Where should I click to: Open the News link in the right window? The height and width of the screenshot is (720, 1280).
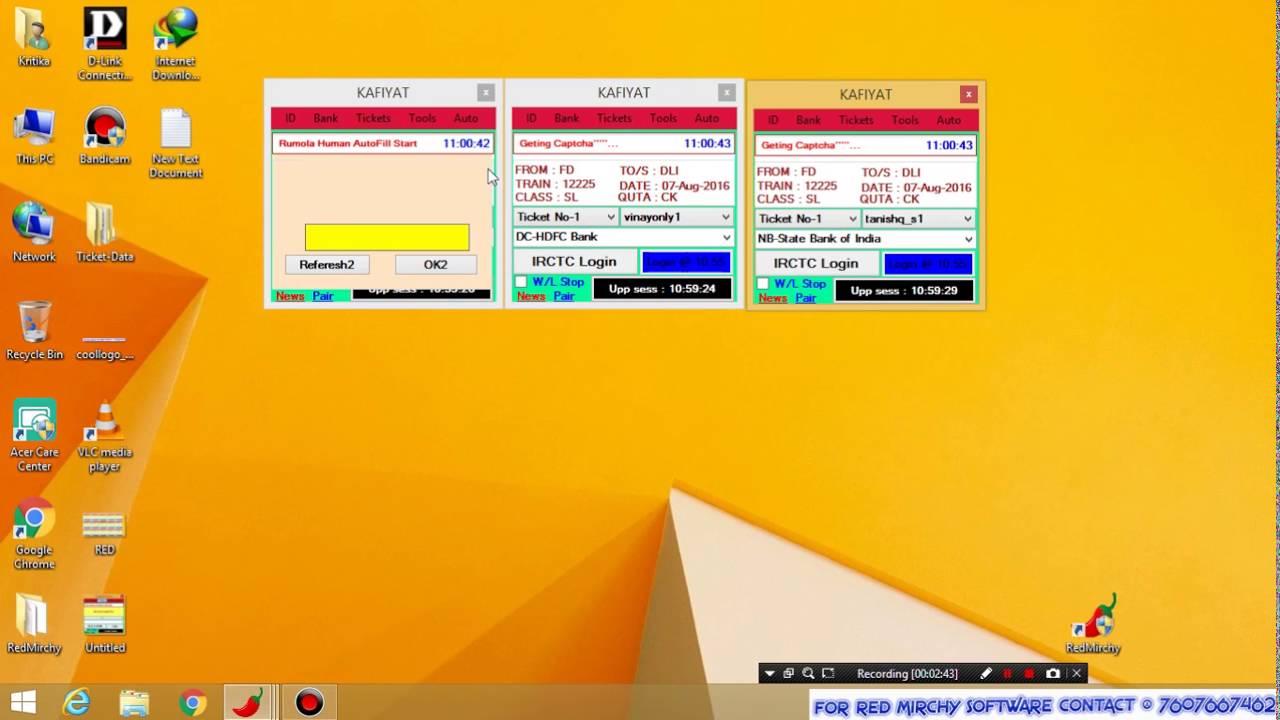click(772, 298)
